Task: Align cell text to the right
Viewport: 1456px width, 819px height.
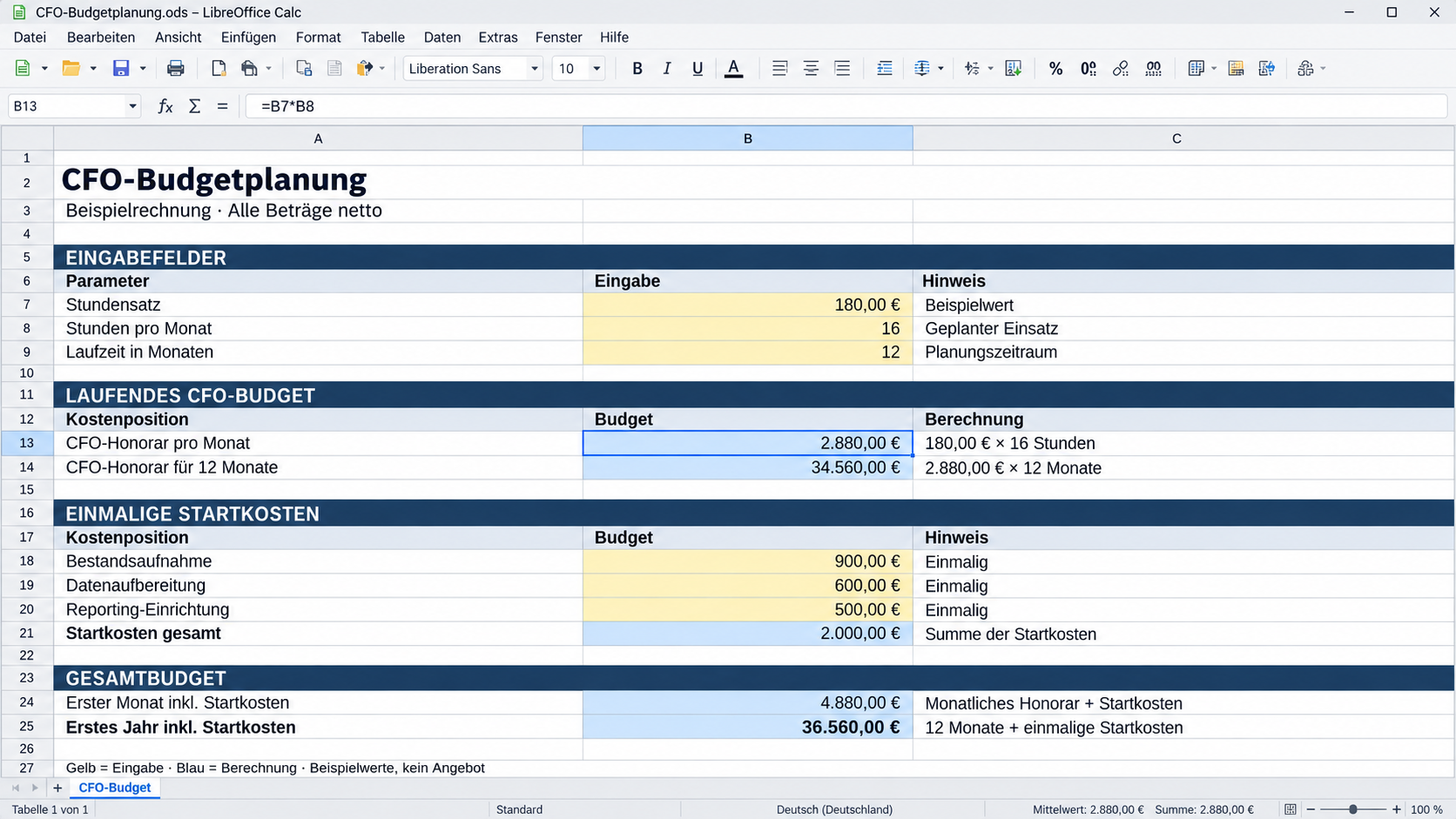Action: pyautogui.click(x=842, y=69)
